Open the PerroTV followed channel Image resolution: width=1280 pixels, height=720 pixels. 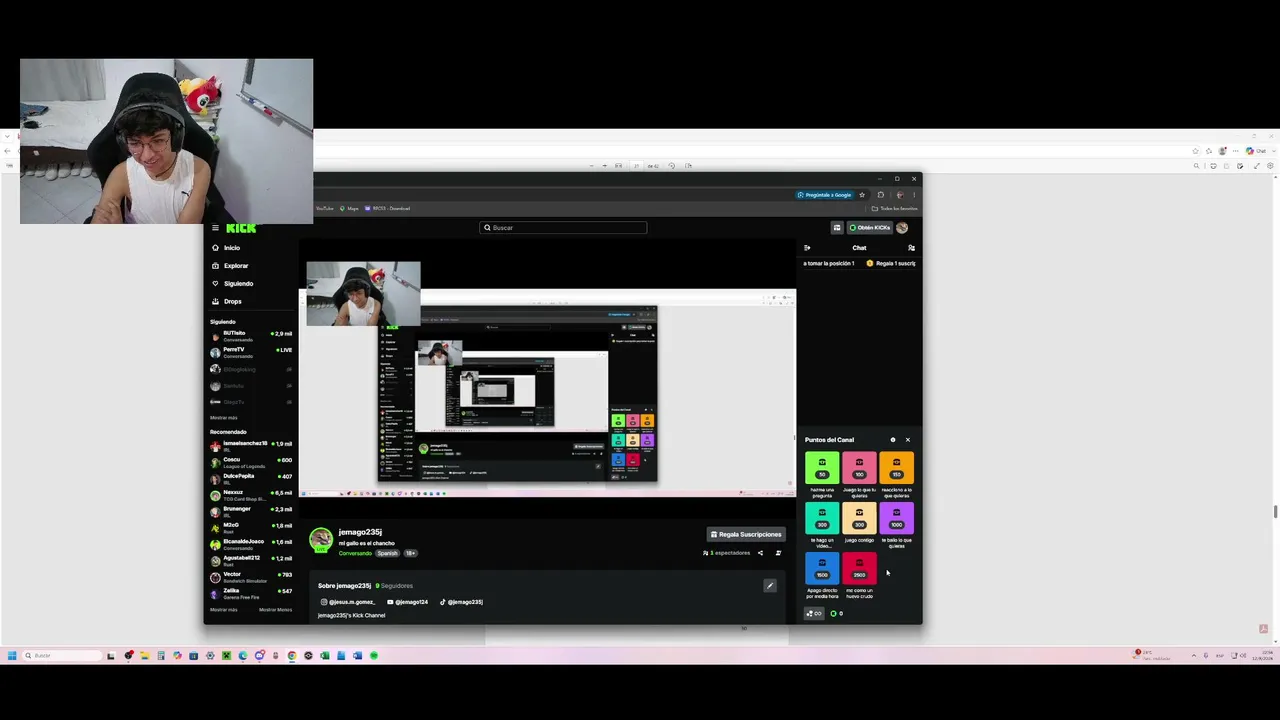(251, 352)
